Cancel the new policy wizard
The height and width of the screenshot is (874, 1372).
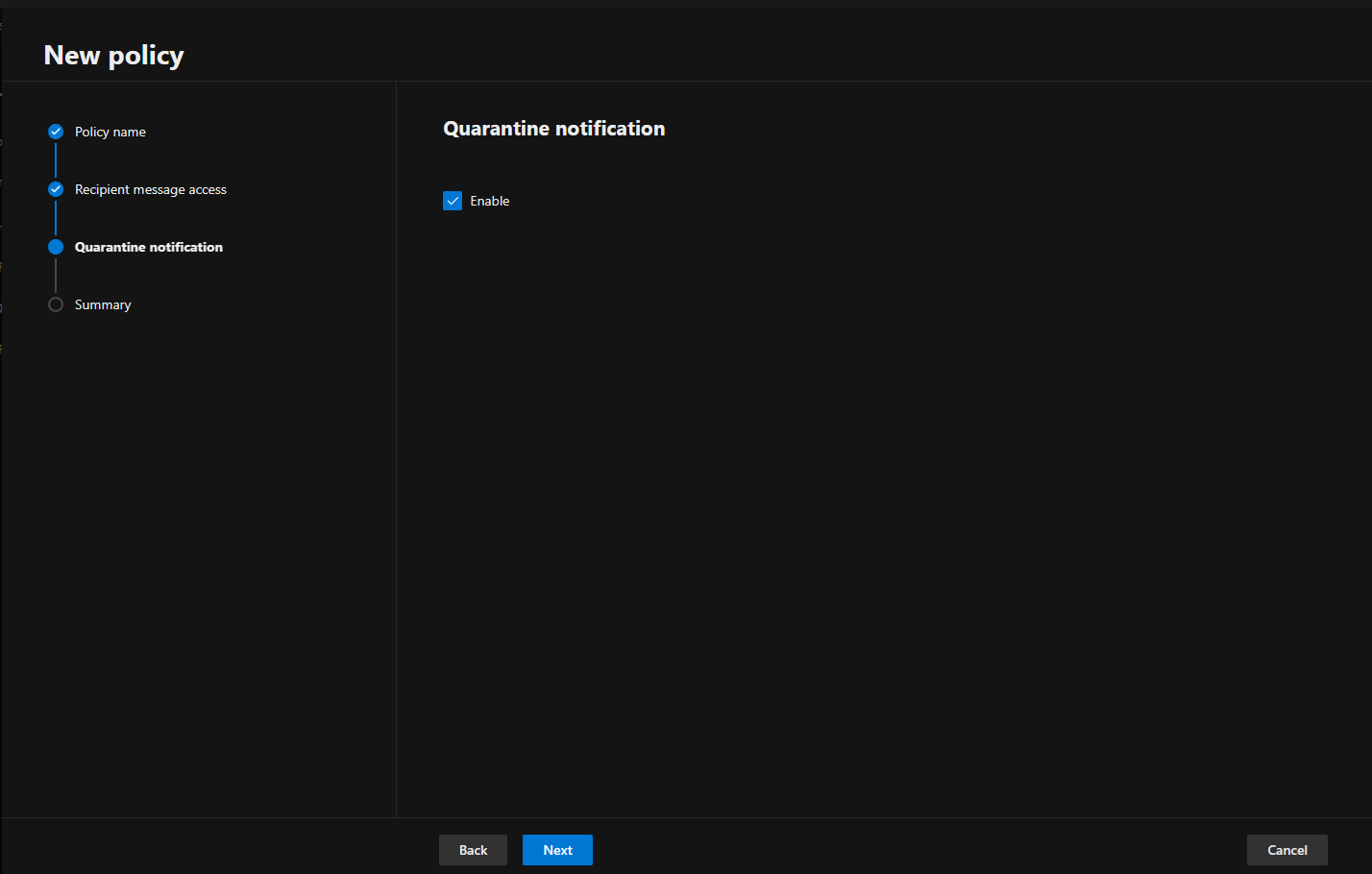pos(1286,850)
